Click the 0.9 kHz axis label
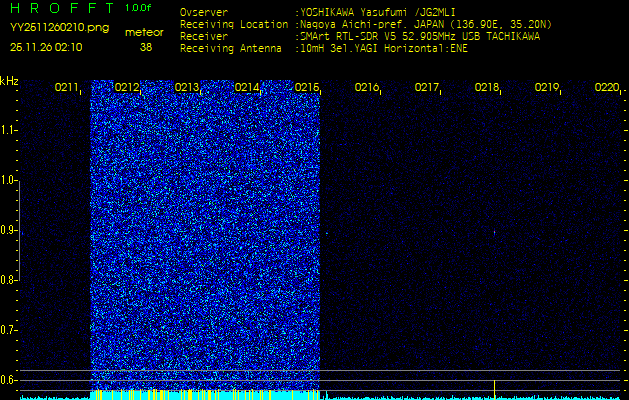Image resolution: width=629 pixels, height=400 pixels. pos(8,231)
